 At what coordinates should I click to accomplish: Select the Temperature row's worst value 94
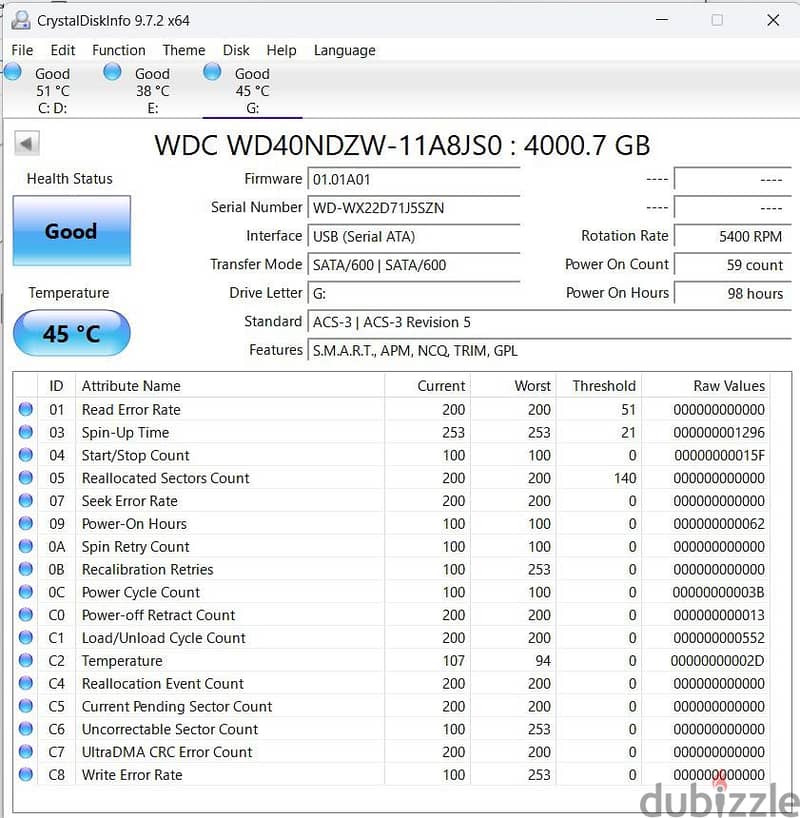click(543, 661)
